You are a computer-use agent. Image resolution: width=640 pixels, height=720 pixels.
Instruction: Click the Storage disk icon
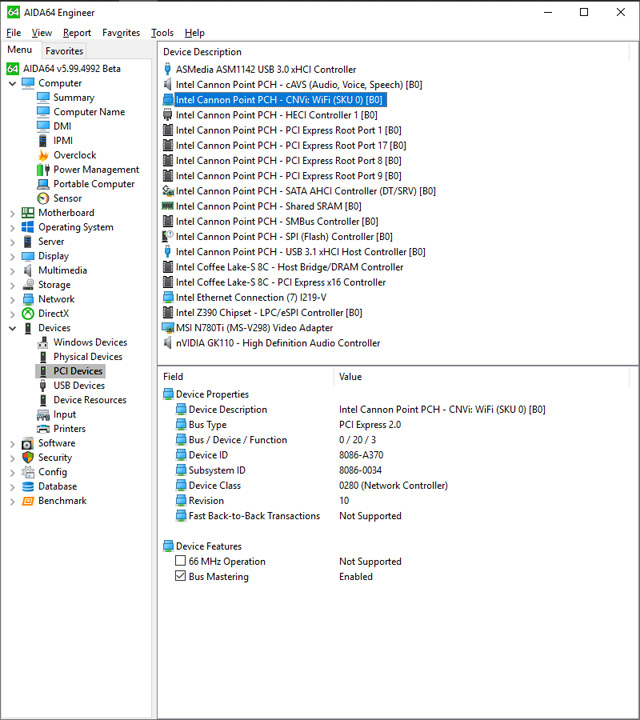(x=28, y=285)
